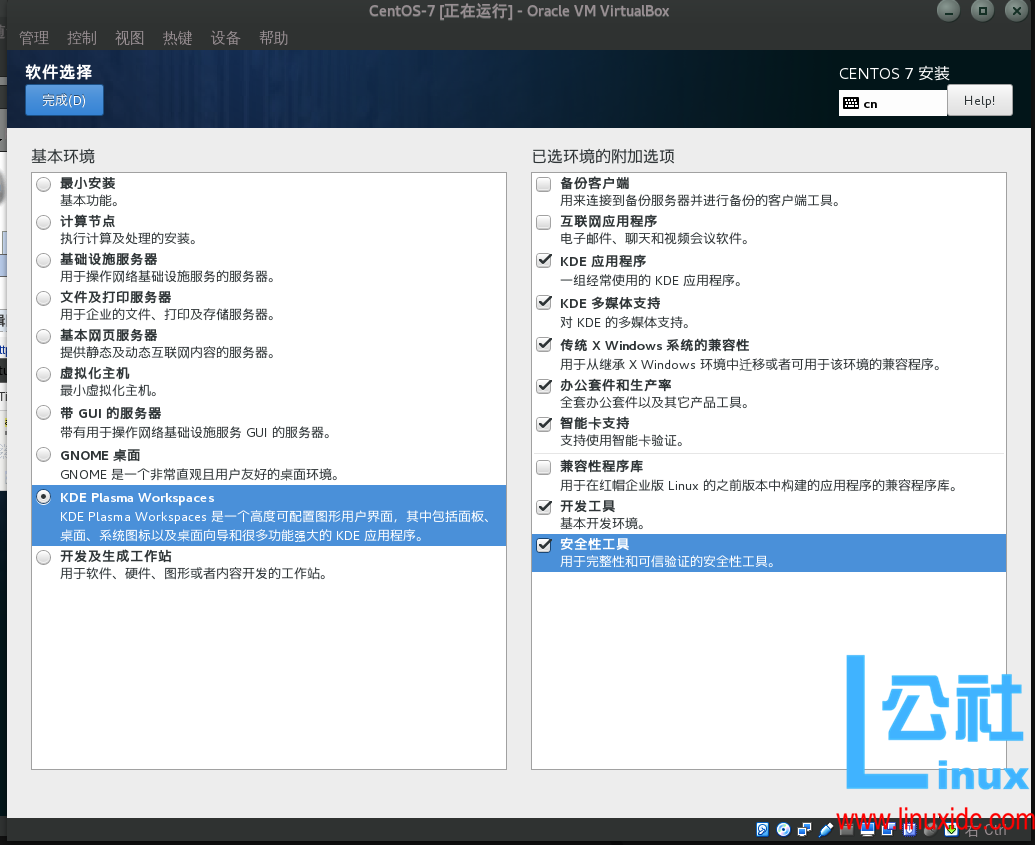Image resolution: width=1035 pixels, height=845 pixels.
Task: Click text '提供静态及动态互联网内容的服务器。'
Action: 168,353
